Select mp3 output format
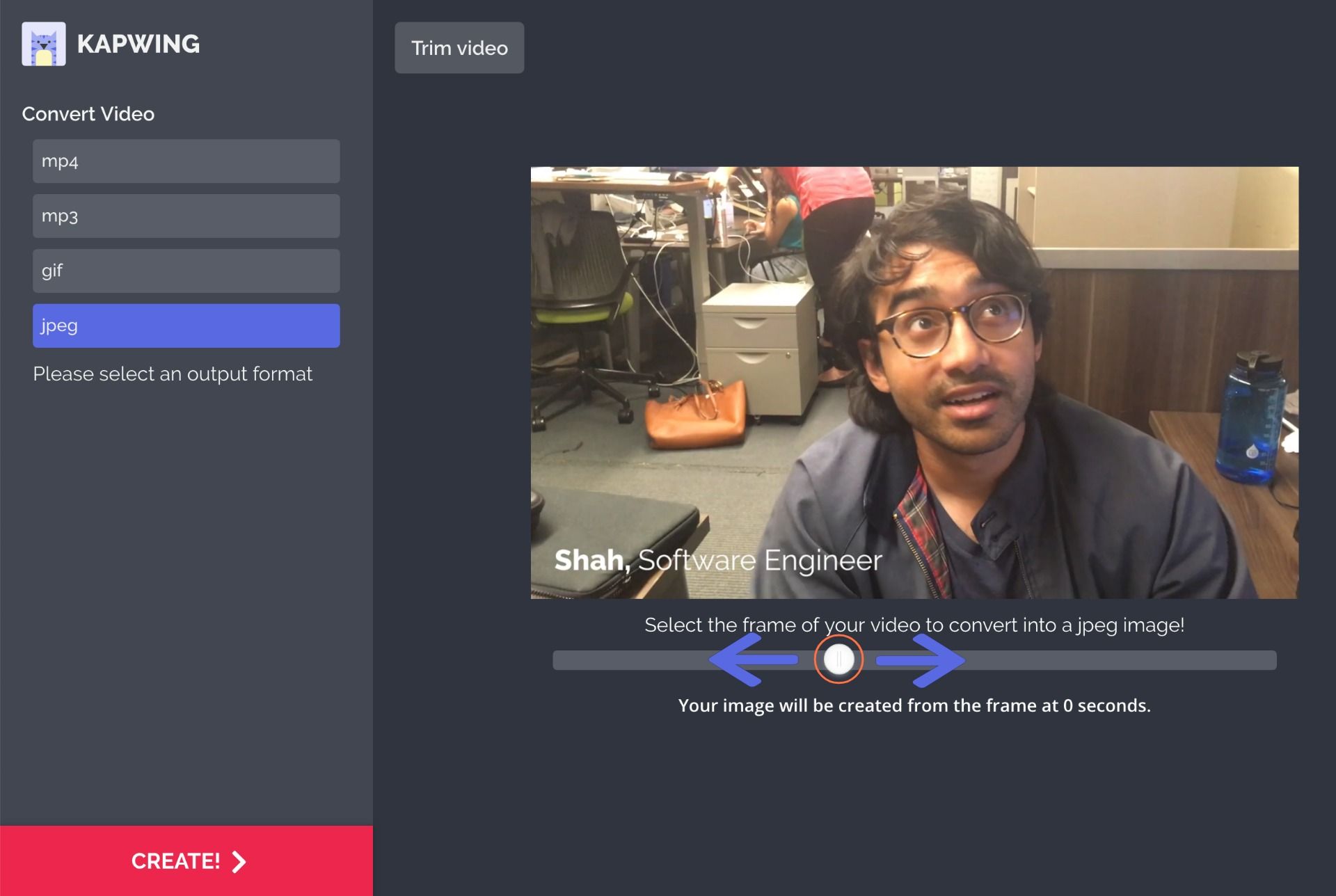Image resolution: width=1336 pixels, height=896 pixels. [x=186, y=216]
